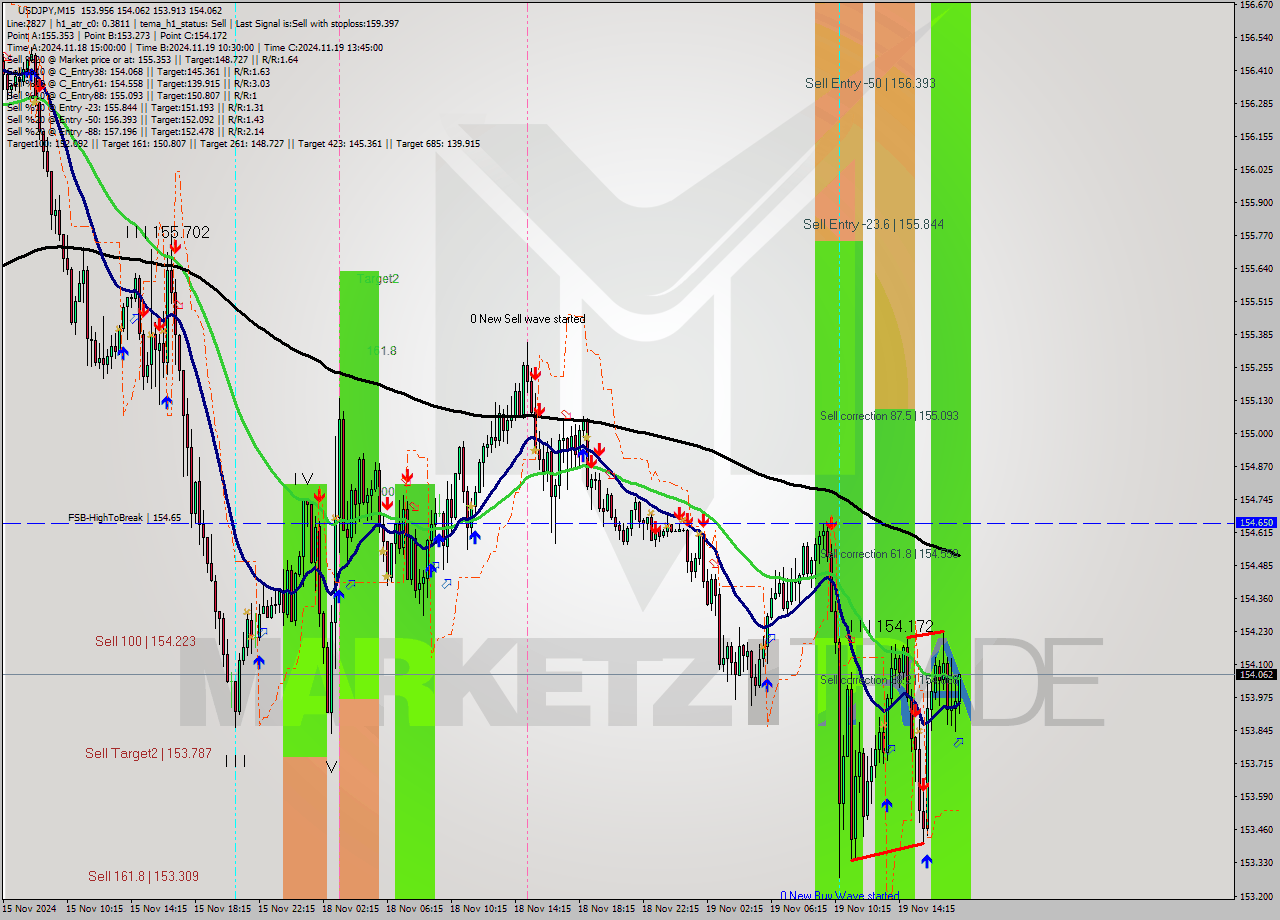Click price axis value 156.540
Image resolution: width=1280 pixels, height=920 pixels.
click(x=1256, y=38)
